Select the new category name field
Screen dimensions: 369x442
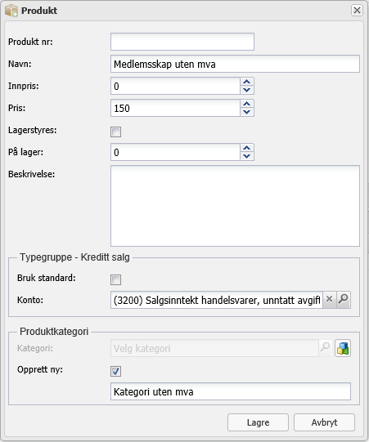230,391
